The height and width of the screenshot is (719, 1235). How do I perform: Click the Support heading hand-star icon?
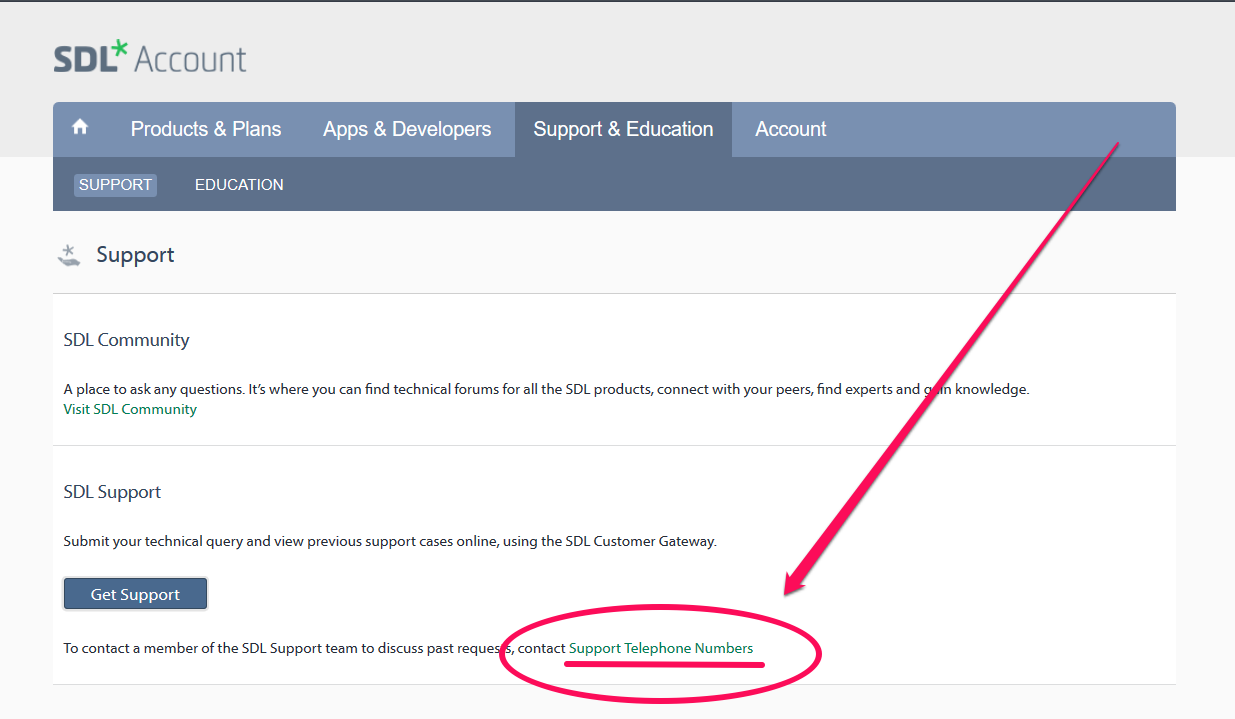click(x=69, y=255)
